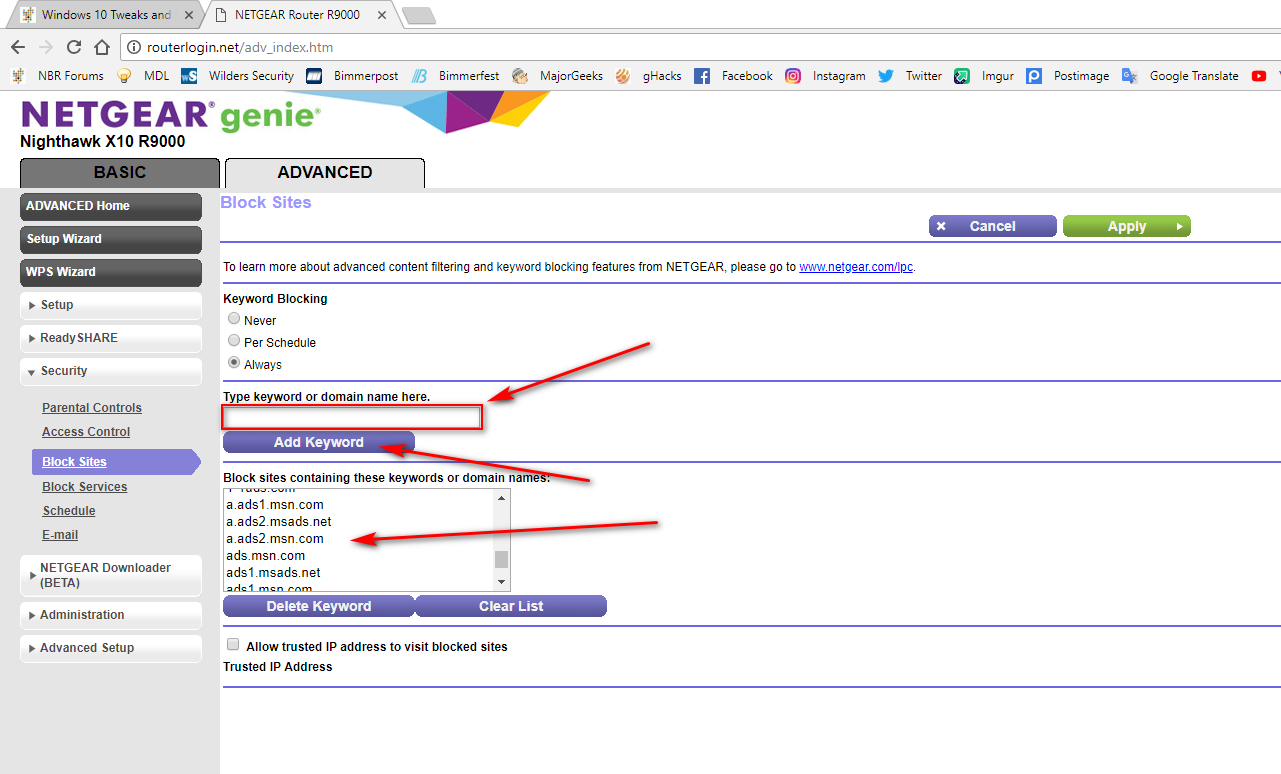Open the Schedule link
Screen dimensions: 1281x774
click(x=69, y=511)
